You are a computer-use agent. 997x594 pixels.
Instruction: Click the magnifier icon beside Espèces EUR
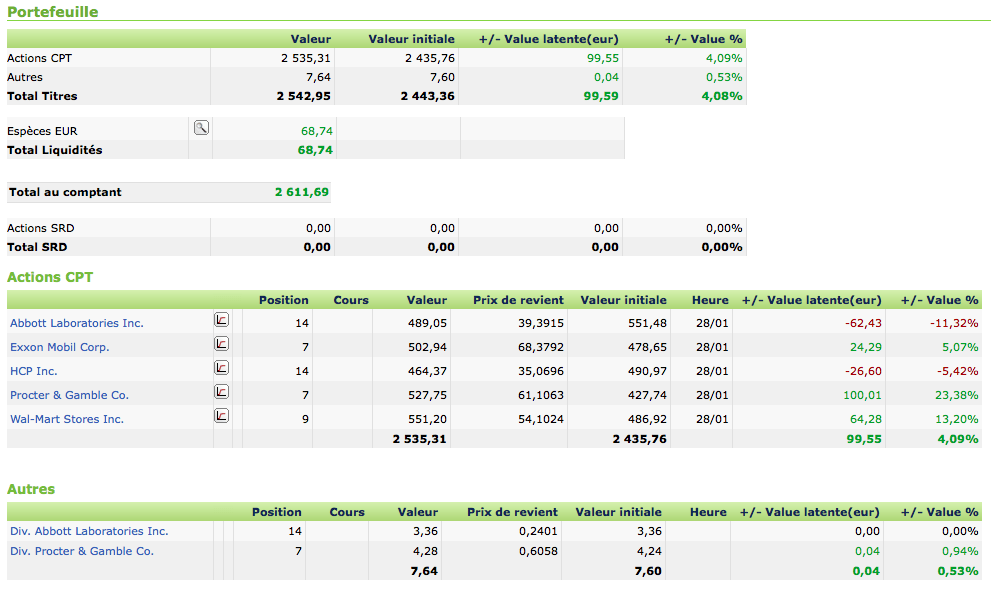(x=201, y=127)
